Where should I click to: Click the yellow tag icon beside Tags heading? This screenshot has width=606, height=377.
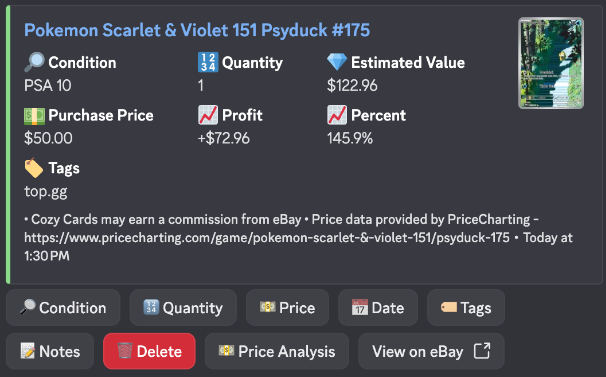[34, 168]
